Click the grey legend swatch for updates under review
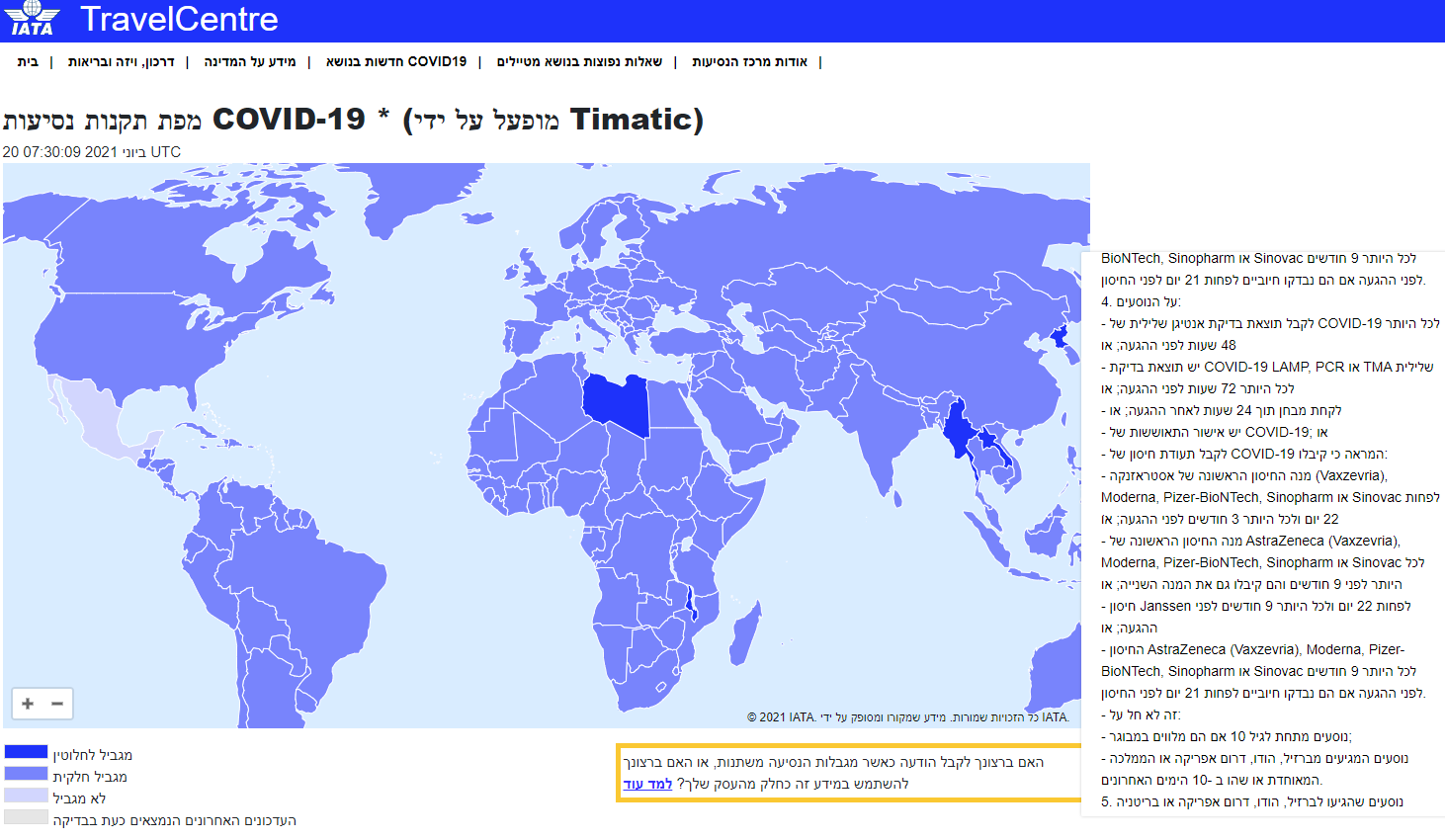Image resolution: width=1445 pixels, height=840 pixels. [x=26, y=817]
